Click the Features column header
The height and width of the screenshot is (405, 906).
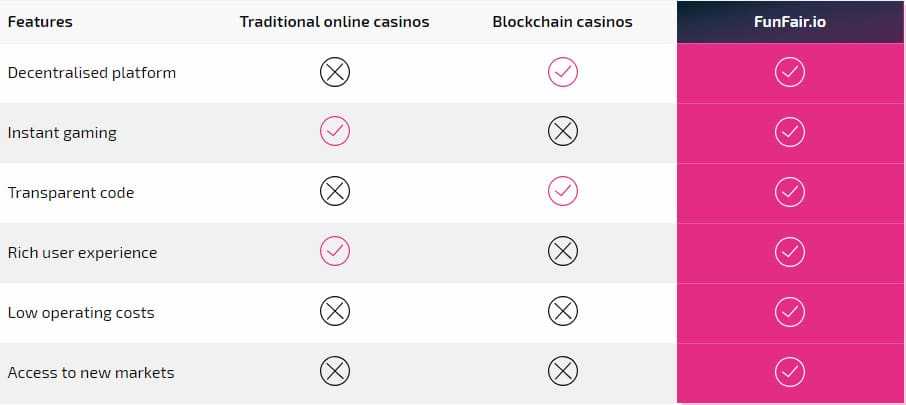coord(40,21)
